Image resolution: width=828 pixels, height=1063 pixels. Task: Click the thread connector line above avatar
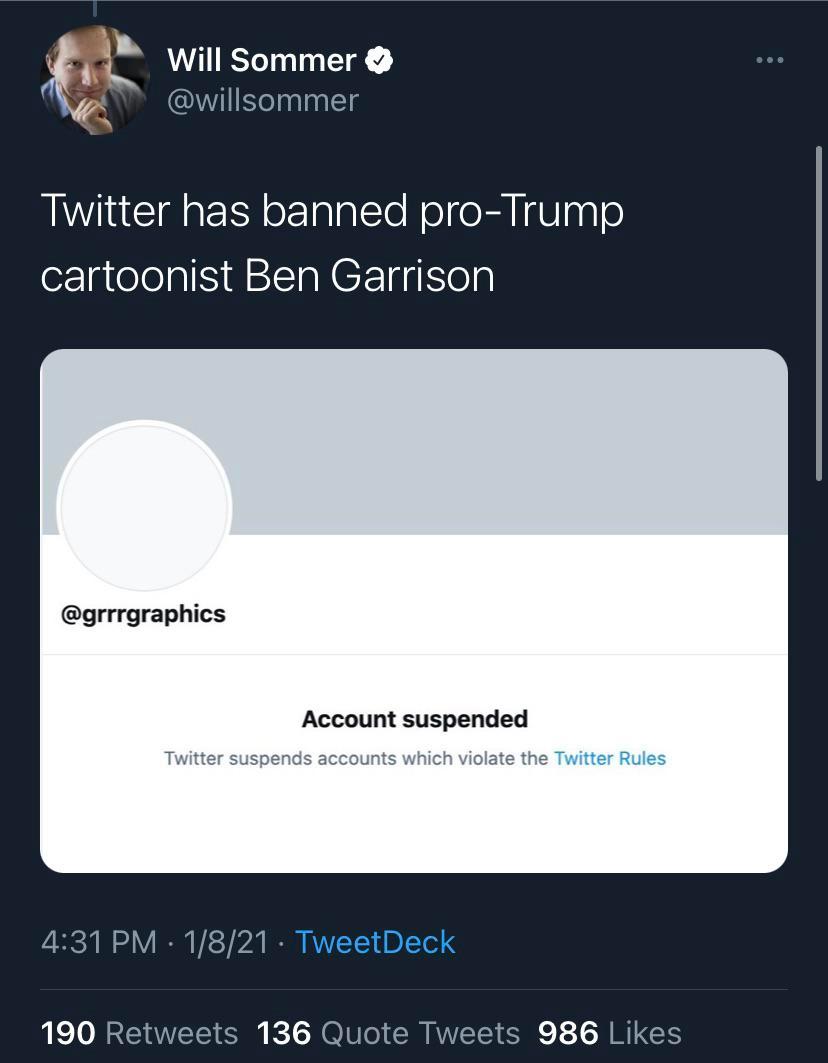pos(95,8)
